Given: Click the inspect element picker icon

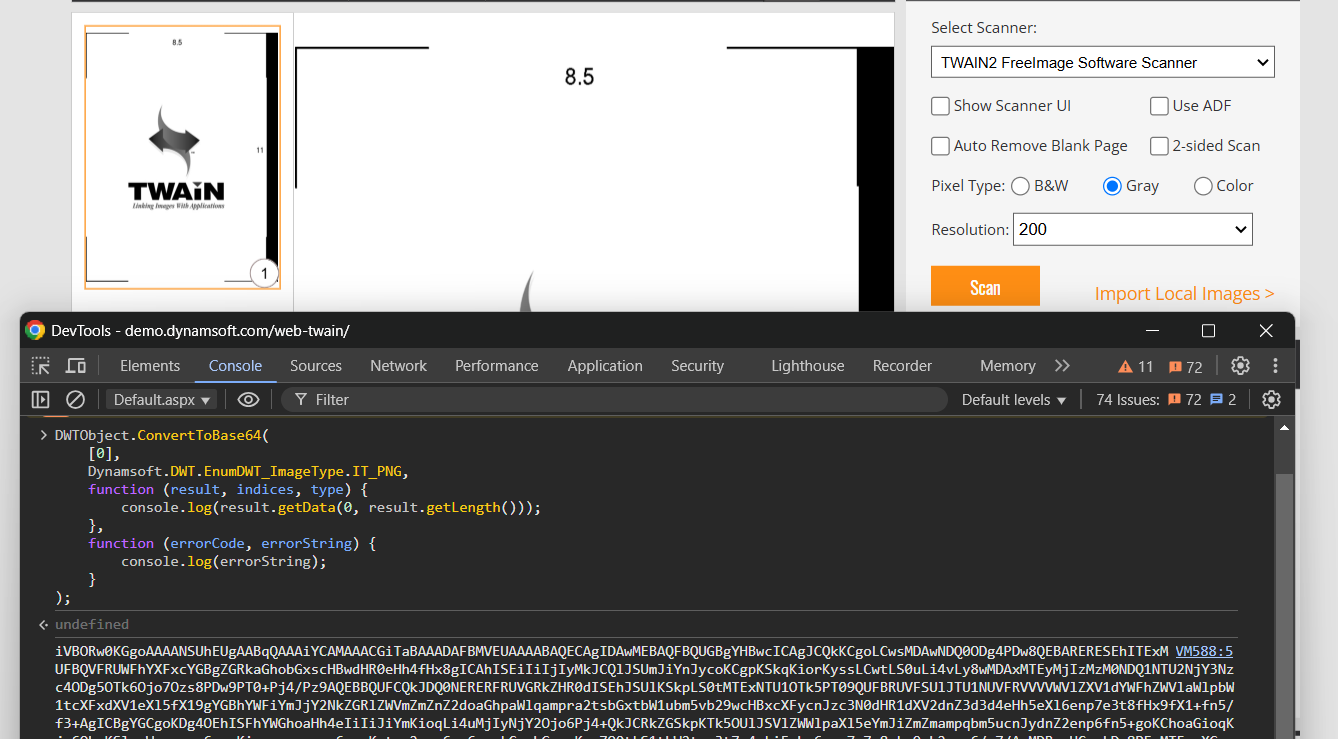Looking at the screenshot, I should pyautogui.click(x=40, y=366).
